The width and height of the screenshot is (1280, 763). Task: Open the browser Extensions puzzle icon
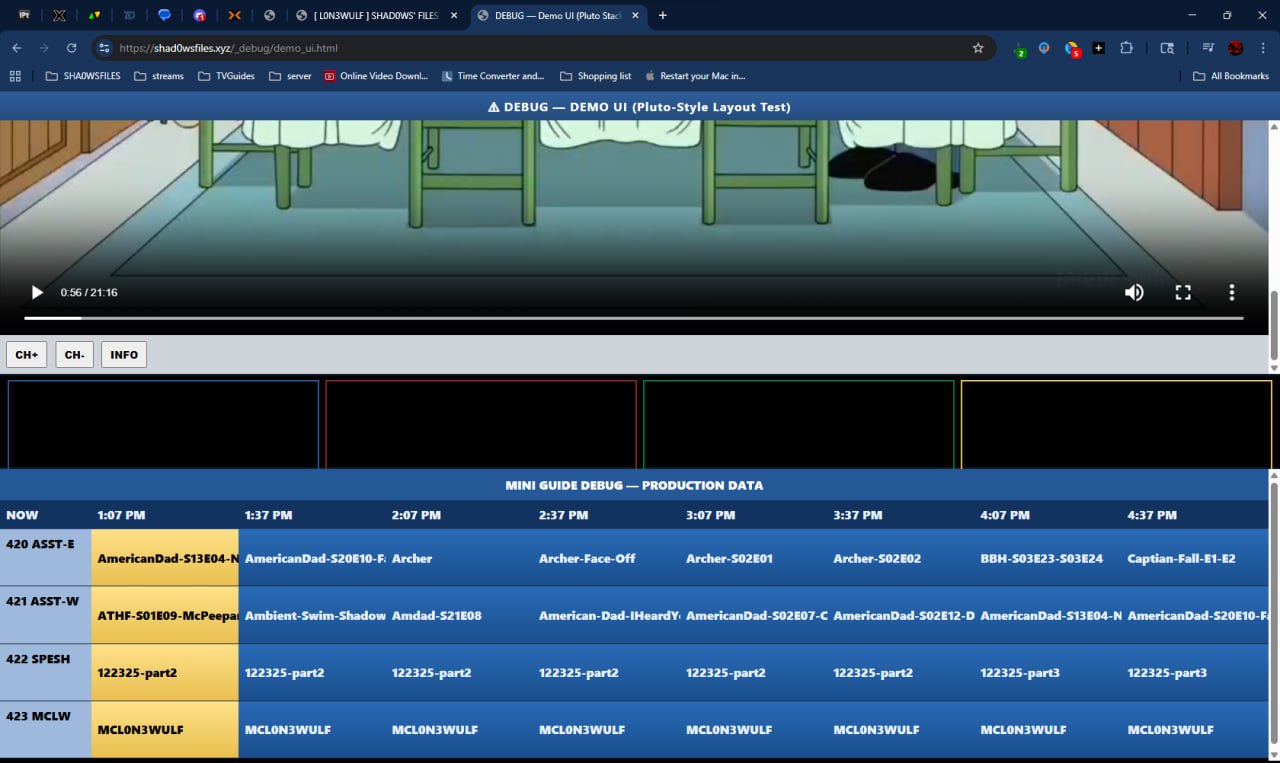click(1126, 48)
